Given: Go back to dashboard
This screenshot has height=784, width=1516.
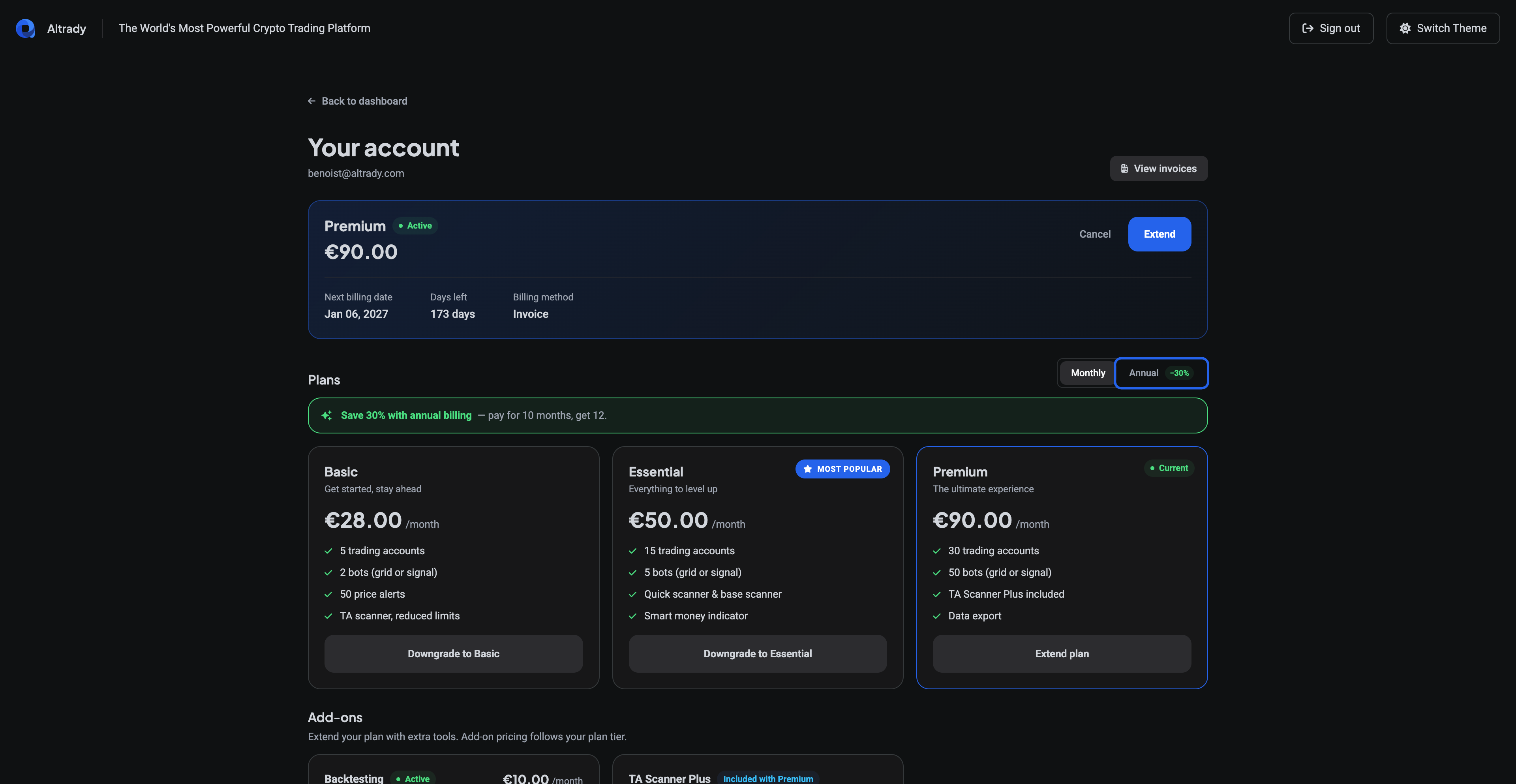Looking at the screenshot, I should click(357, 101).
